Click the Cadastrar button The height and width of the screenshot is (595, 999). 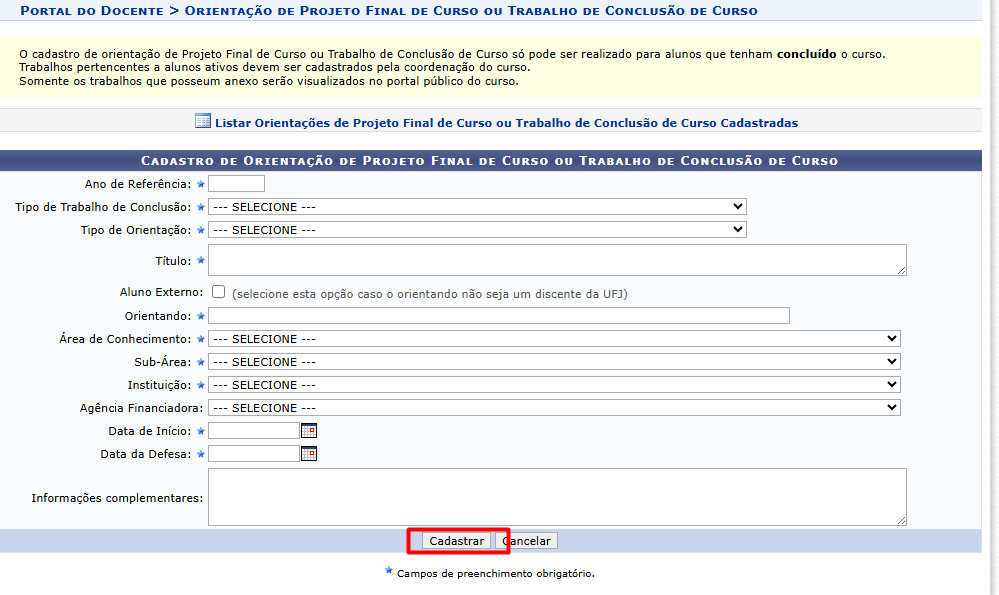(x=456, y=541)
